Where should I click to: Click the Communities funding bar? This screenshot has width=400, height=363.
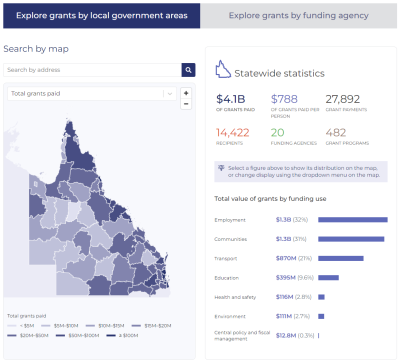click(351, 239)
